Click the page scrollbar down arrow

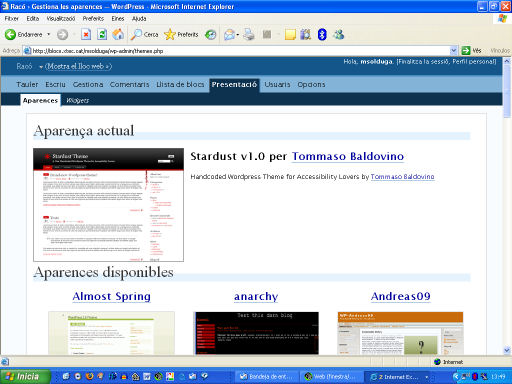[507, 350]
